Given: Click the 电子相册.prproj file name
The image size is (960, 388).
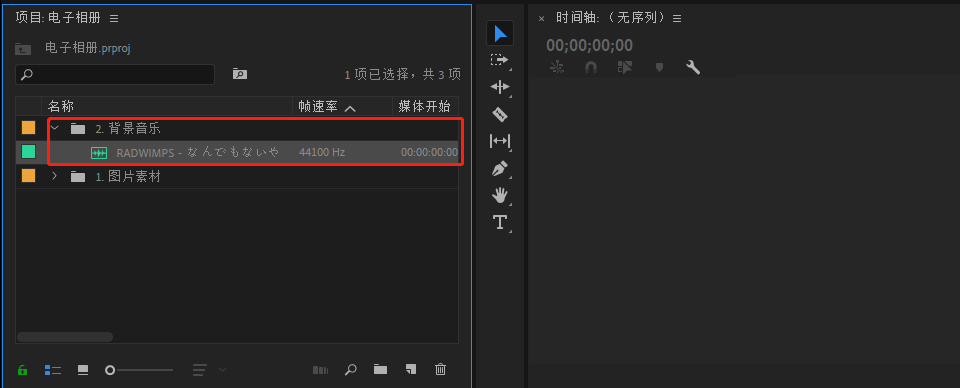Looking at the screenshot, I should coord(88,48).
